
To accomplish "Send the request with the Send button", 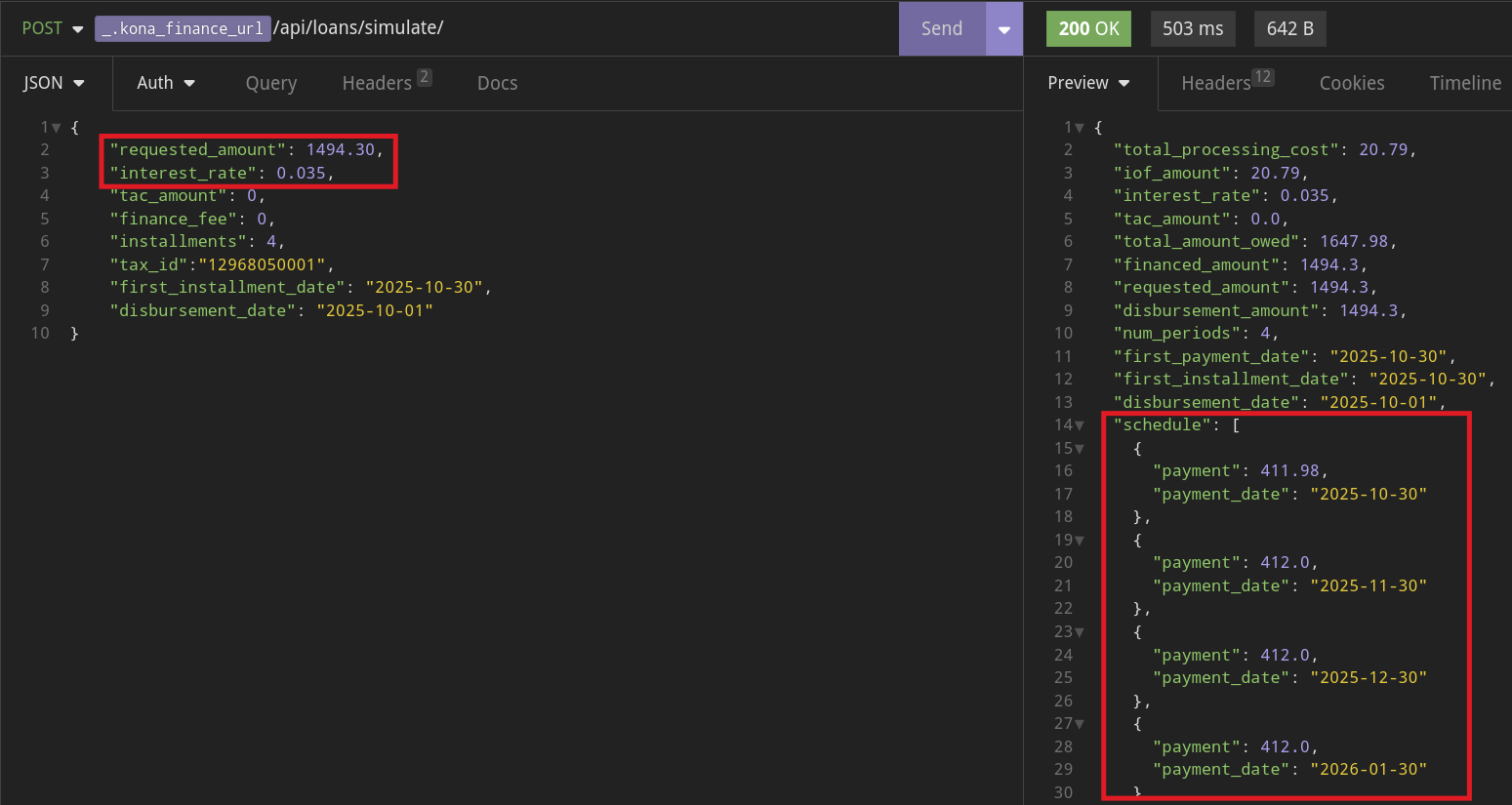I will (x=942, y=28).
